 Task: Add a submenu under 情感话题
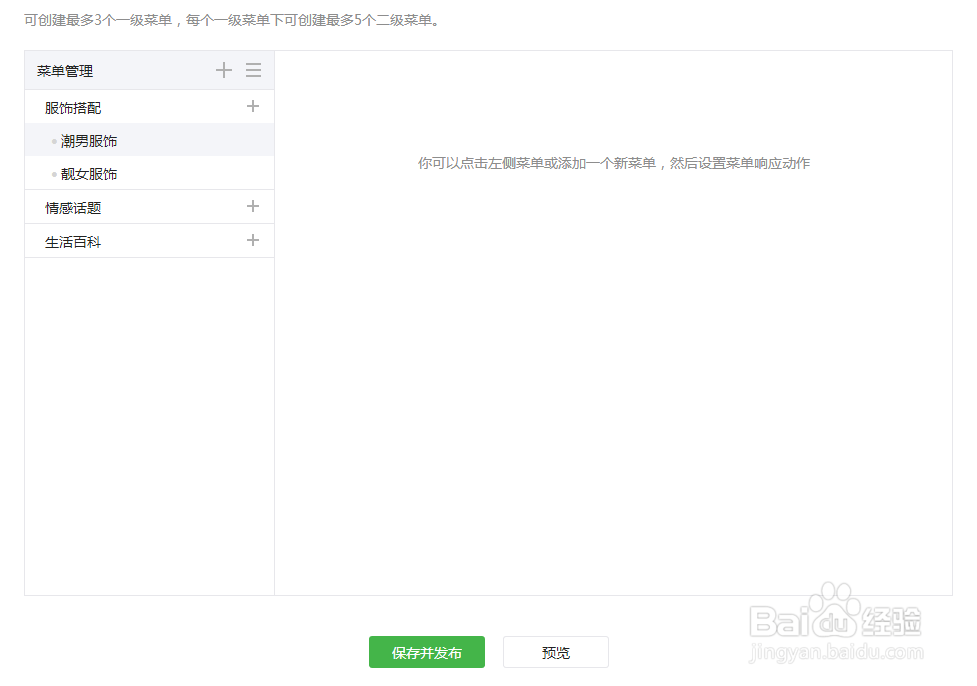[253, 206]
